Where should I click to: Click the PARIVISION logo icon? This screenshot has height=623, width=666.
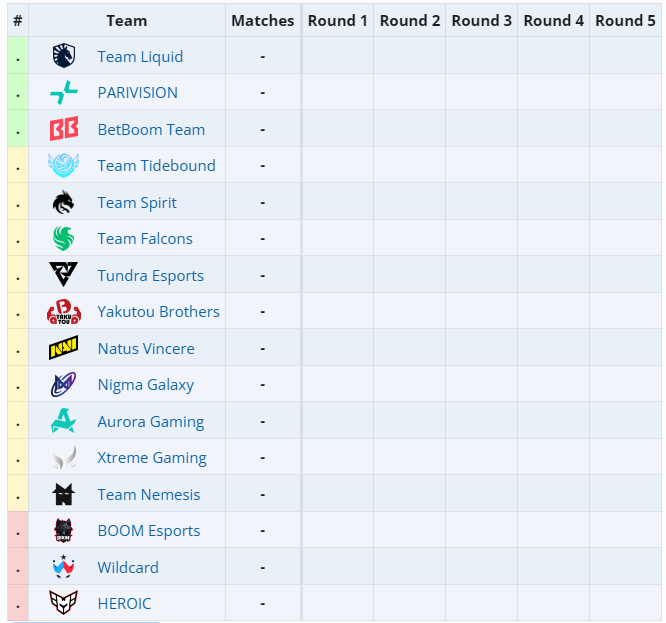coord(64,93)
